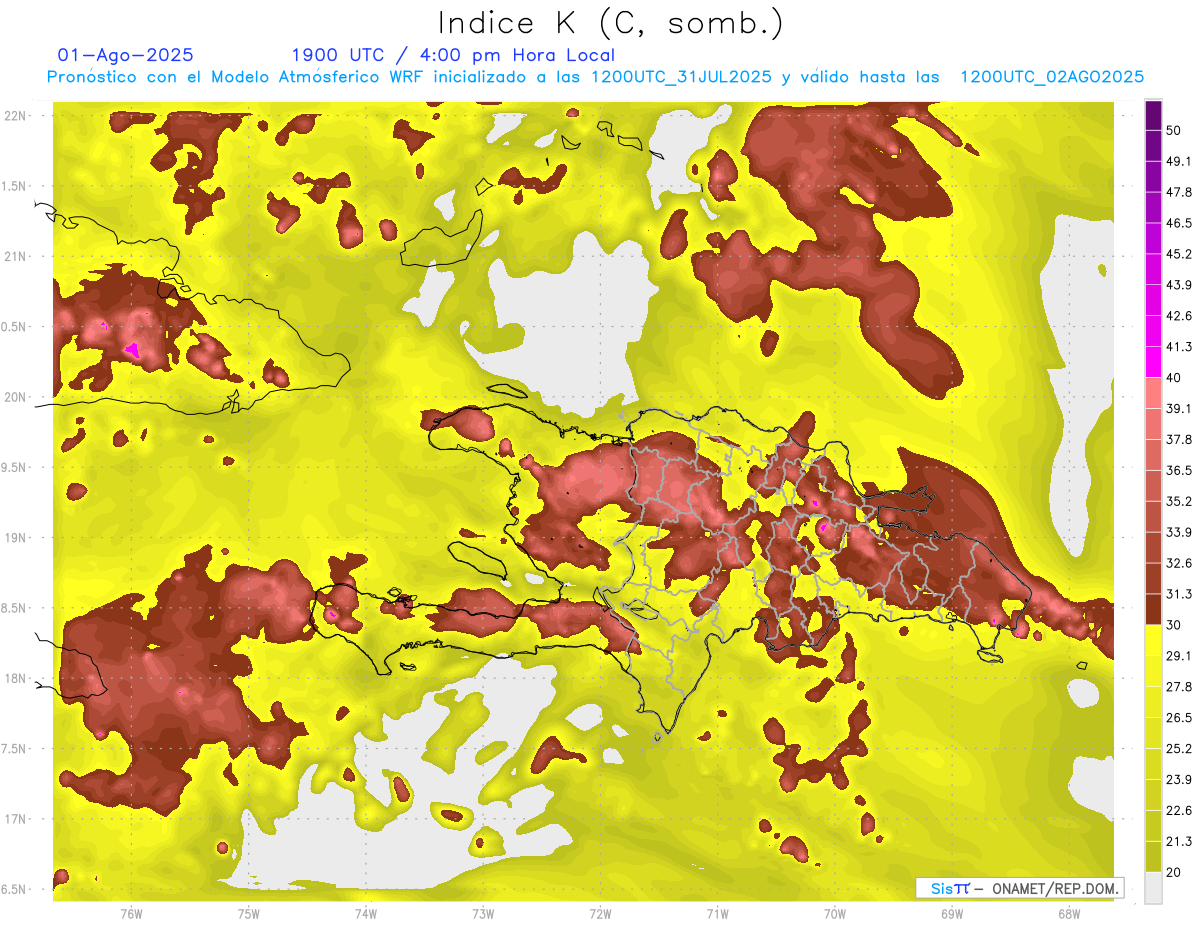
Task: Click the forecast date "01-Ago-2025"
Action: point(126,55)
